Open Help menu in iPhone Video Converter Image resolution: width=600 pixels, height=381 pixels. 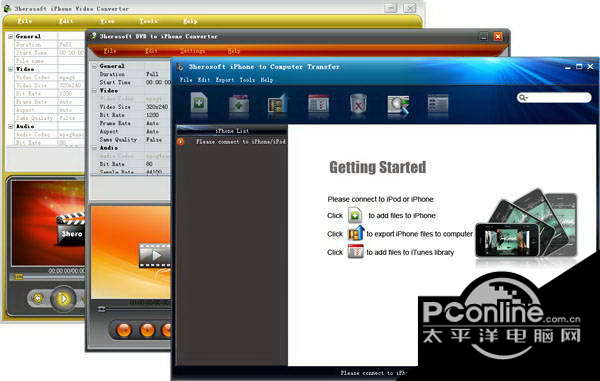(190, 21)
